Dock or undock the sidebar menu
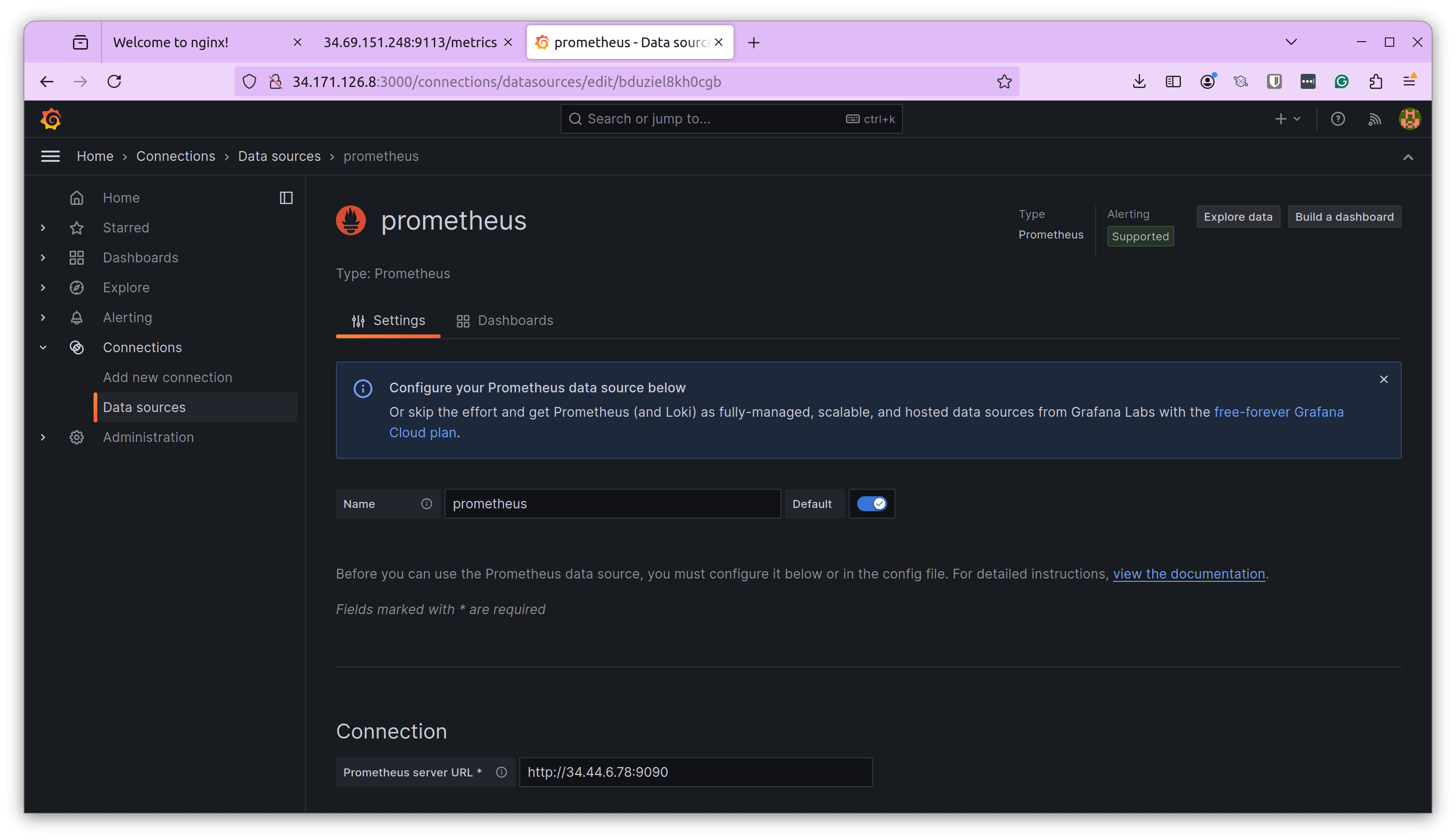The image size is (1456, 840). [x=286, y=198]
